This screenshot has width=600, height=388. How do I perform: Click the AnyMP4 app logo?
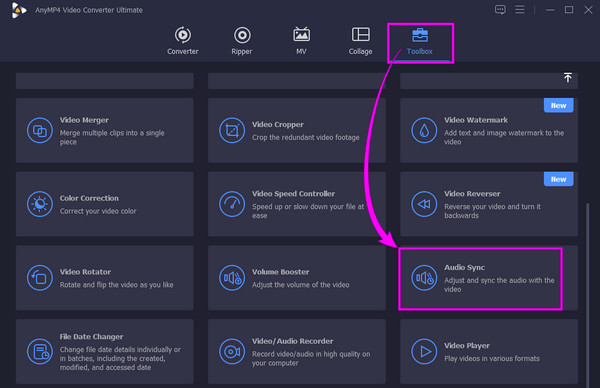pyautogui.click(x=18, y=10)
